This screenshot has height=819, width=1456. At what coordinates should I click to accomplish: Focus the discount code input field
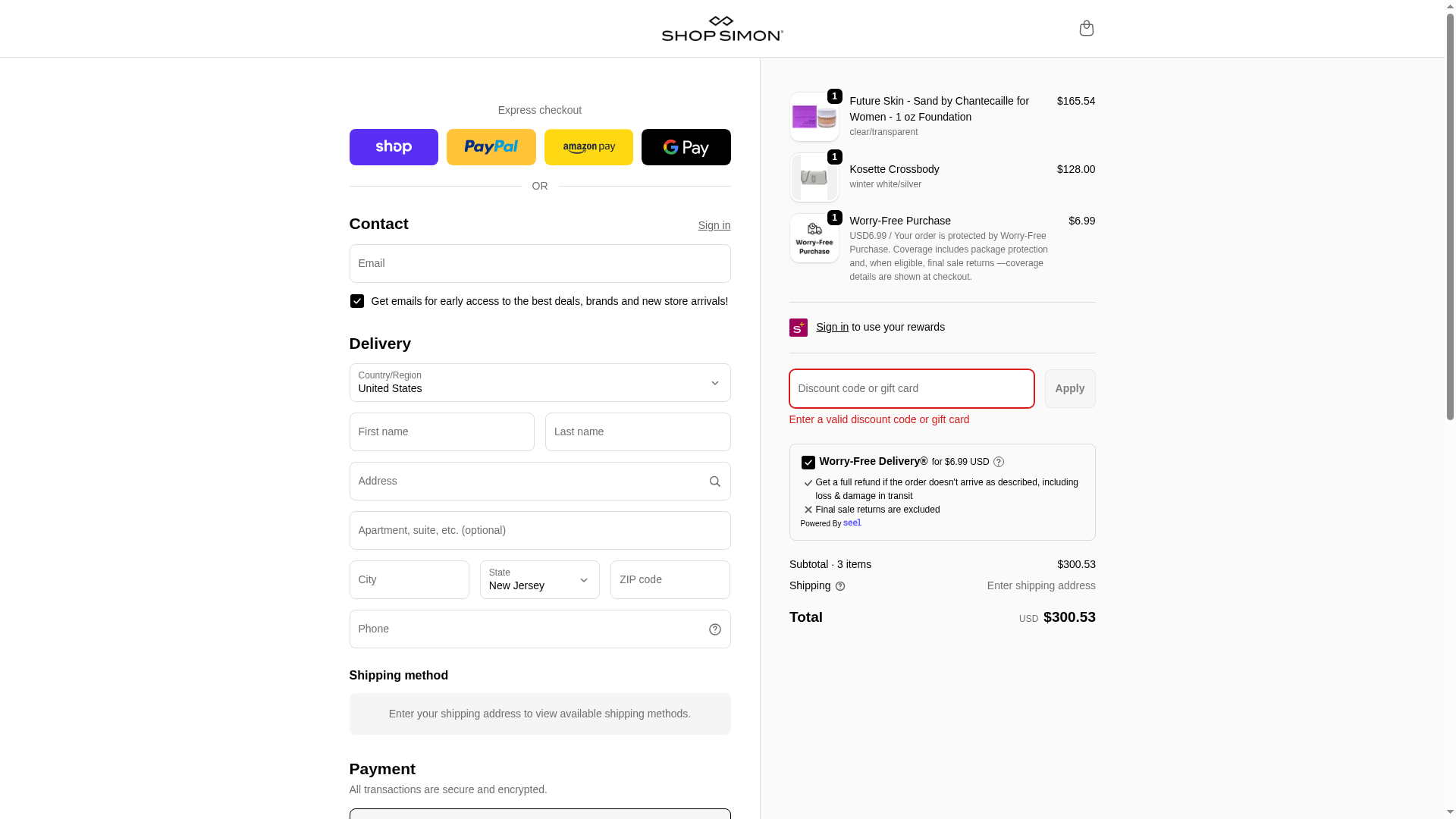(x=911, y=388)
